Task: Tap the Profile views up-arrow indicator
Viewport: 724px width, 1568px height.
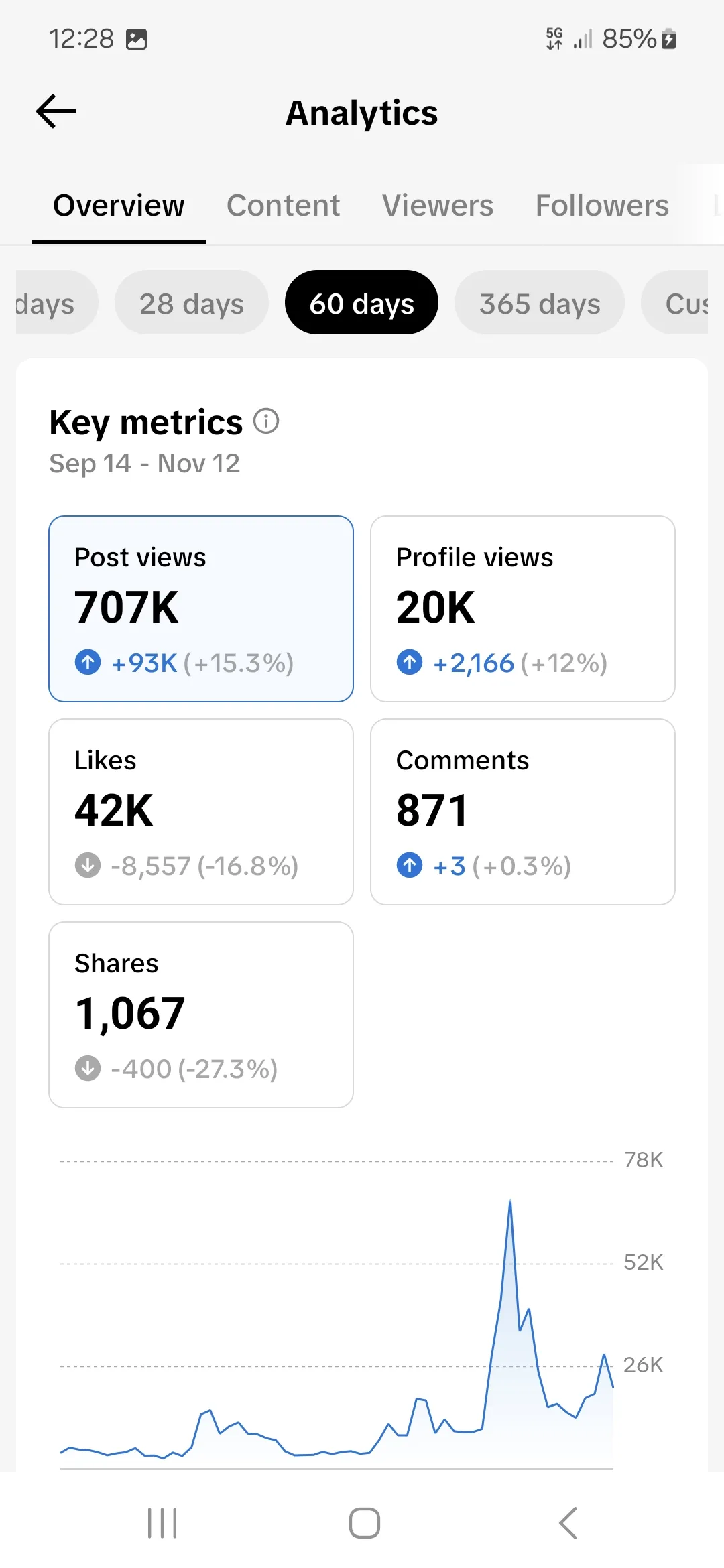Action: pyautogui.click(x=410, y=662)
